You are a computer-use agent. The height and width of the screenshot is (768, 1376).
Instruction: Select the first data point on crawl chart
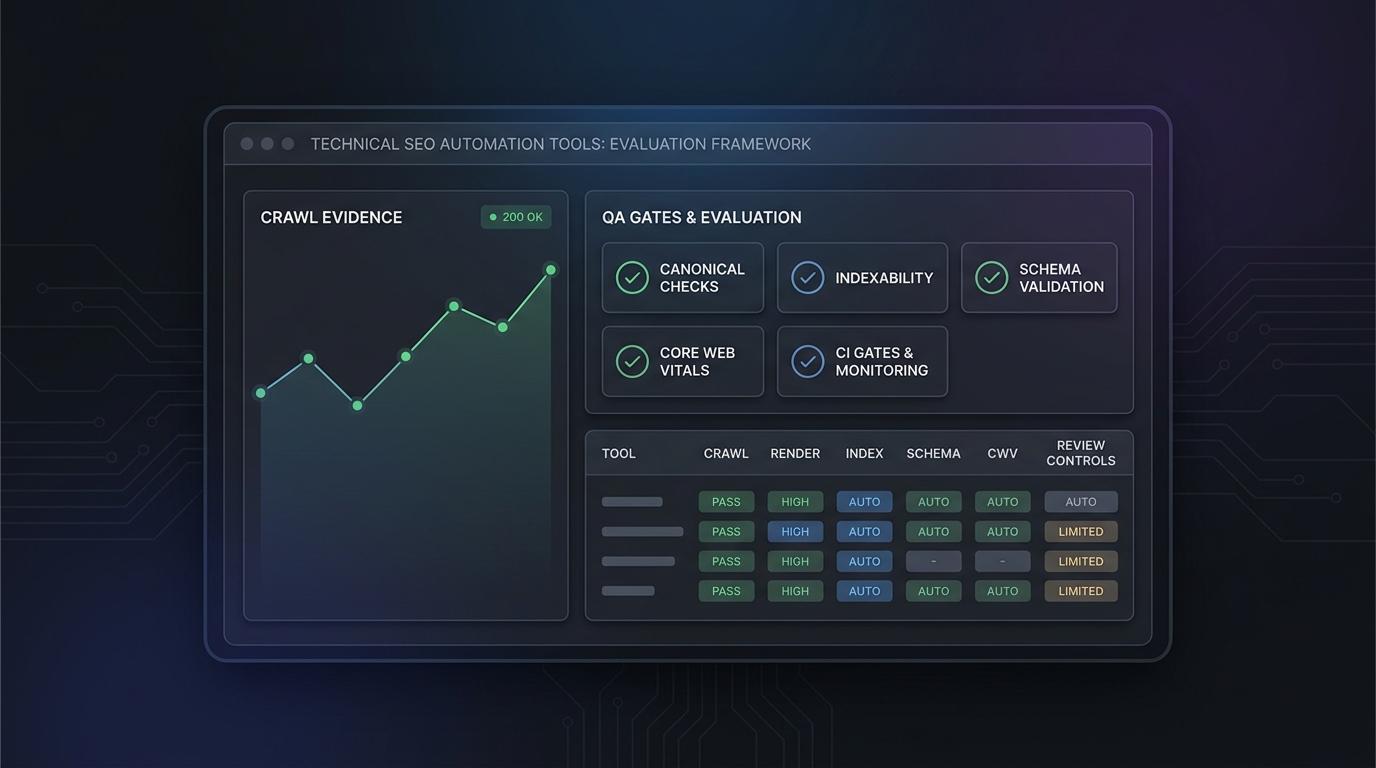(x=261, y=393)
